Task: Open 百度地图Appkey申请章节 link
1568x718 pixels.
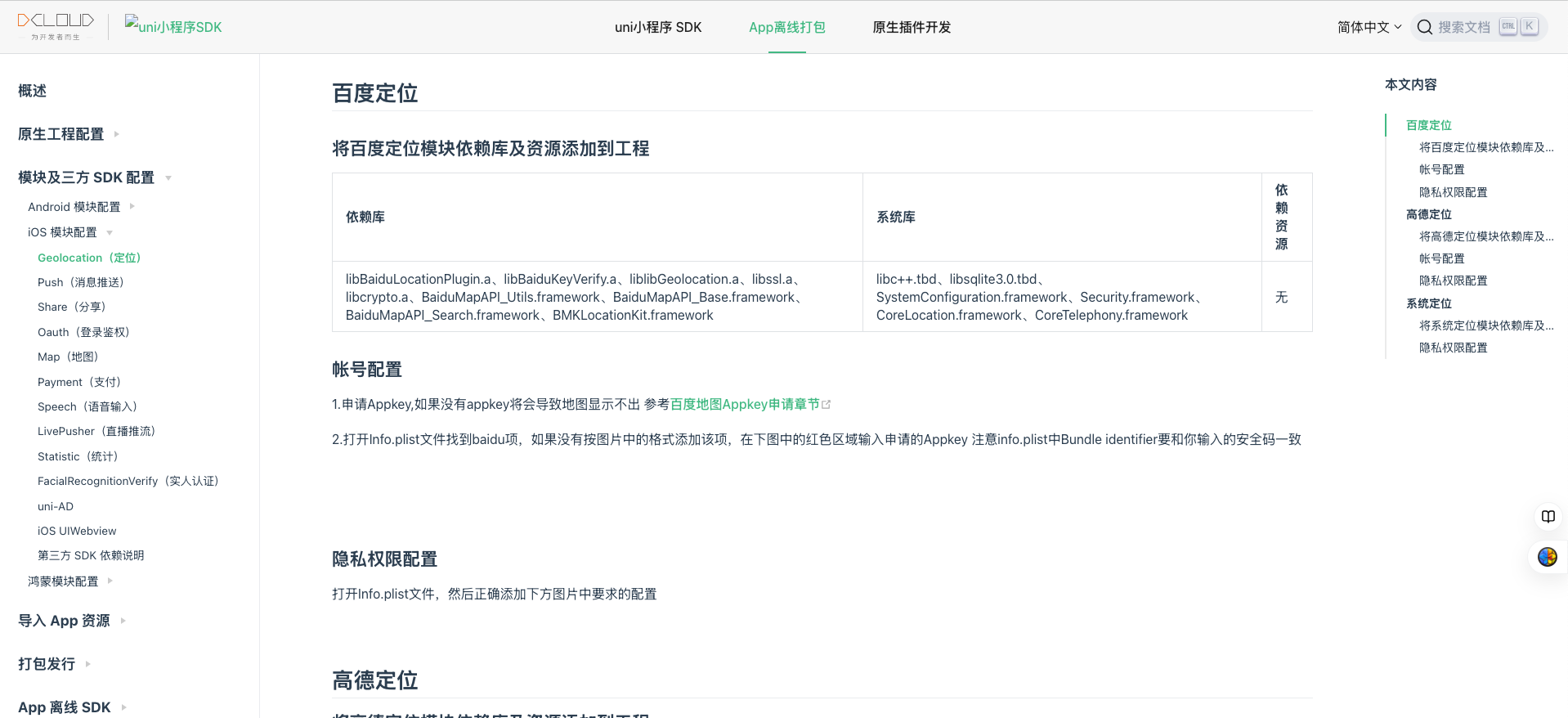Action: click(x=744, y=404)
